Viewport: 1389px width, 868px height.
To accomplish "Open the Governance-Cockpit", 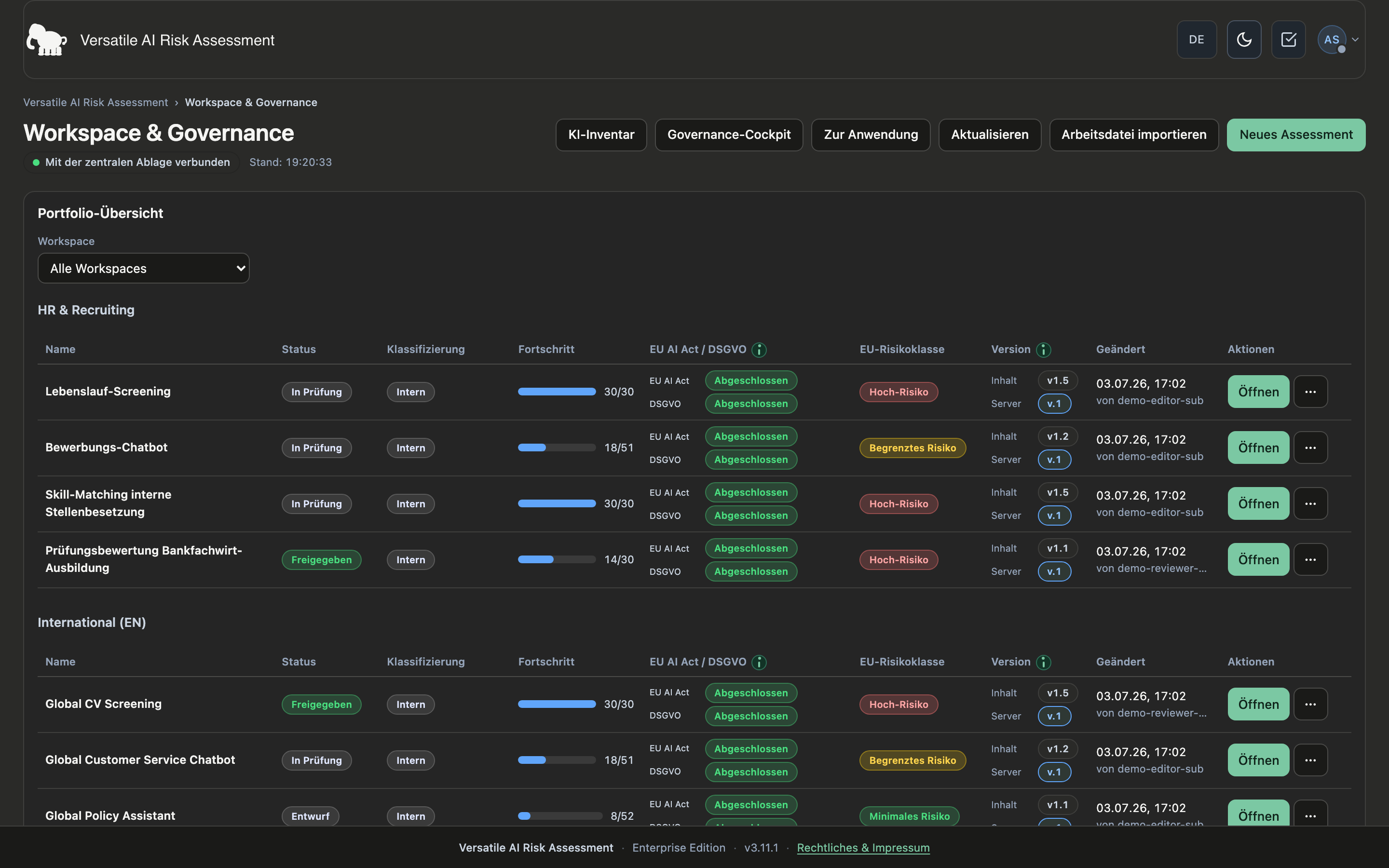I will click(x=729, y=135).
